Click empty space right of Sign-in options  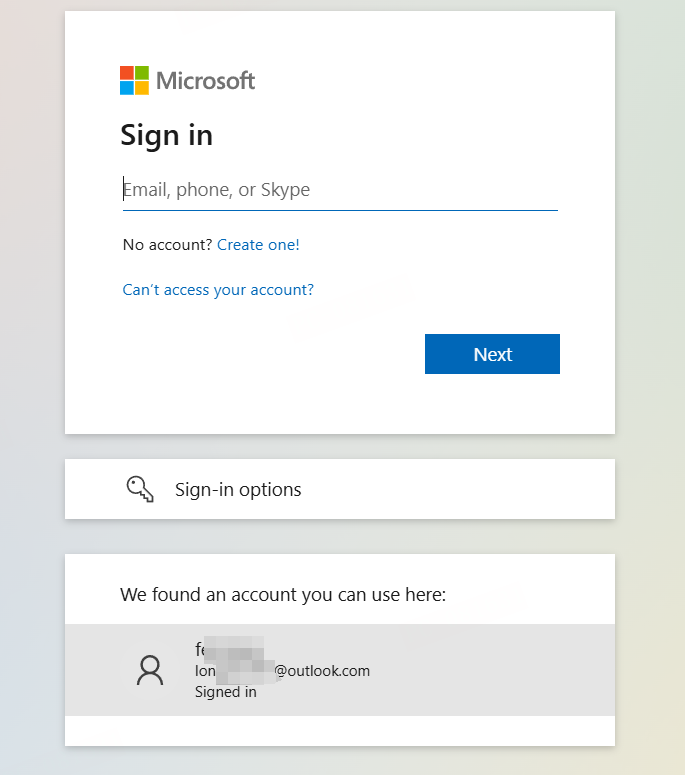(x=480, y=490)
